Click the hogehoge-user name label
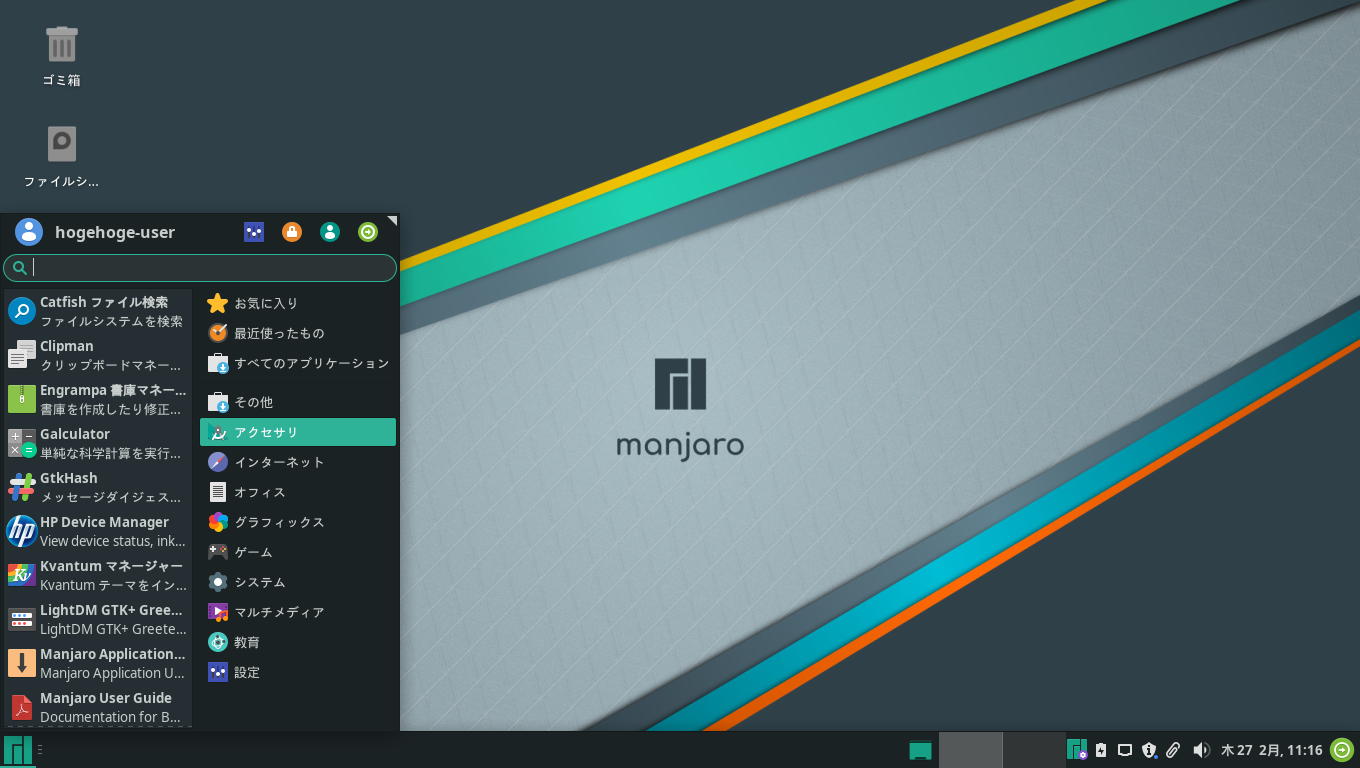Screen dimensions: 1360x768 coord(115,232)
